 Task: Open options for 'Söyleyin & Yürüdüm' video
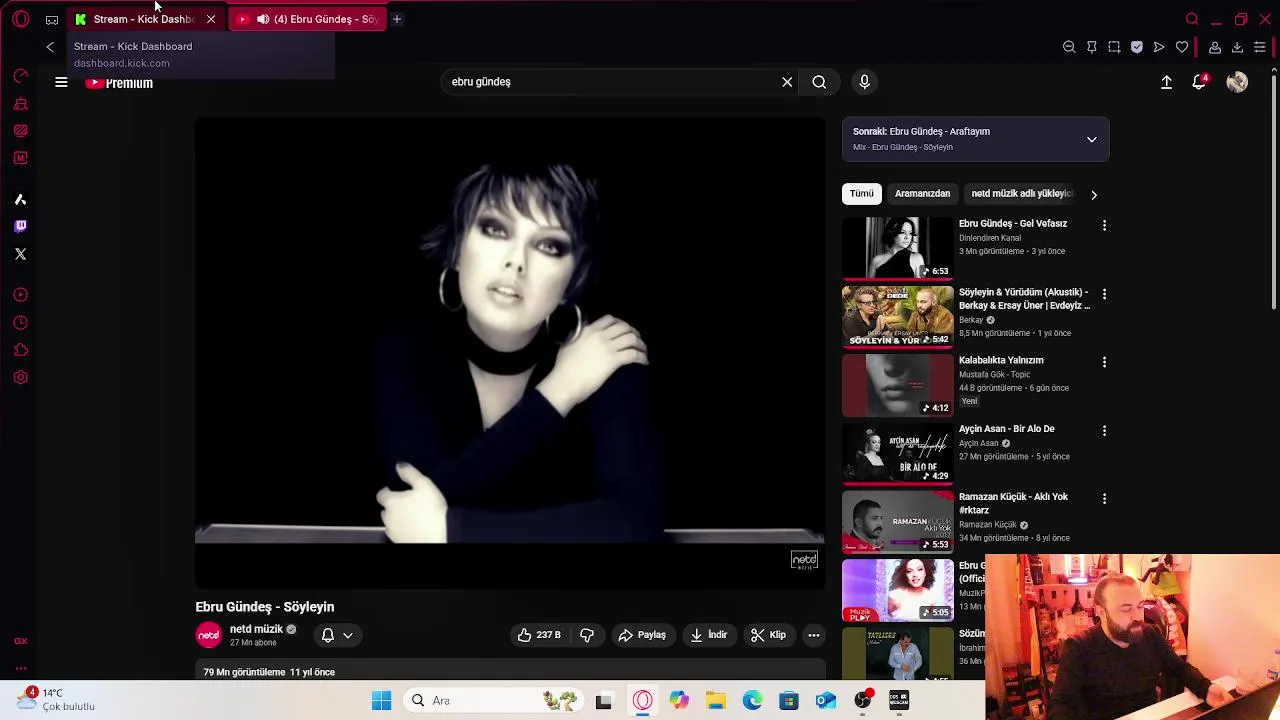[x=1104, y=295]
